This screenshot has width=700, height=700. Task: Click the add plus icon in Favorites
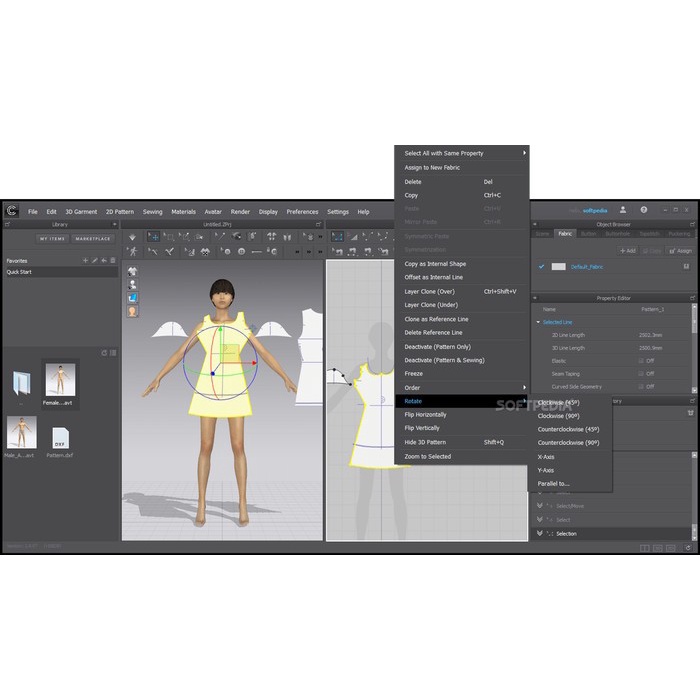coord(86,260)
